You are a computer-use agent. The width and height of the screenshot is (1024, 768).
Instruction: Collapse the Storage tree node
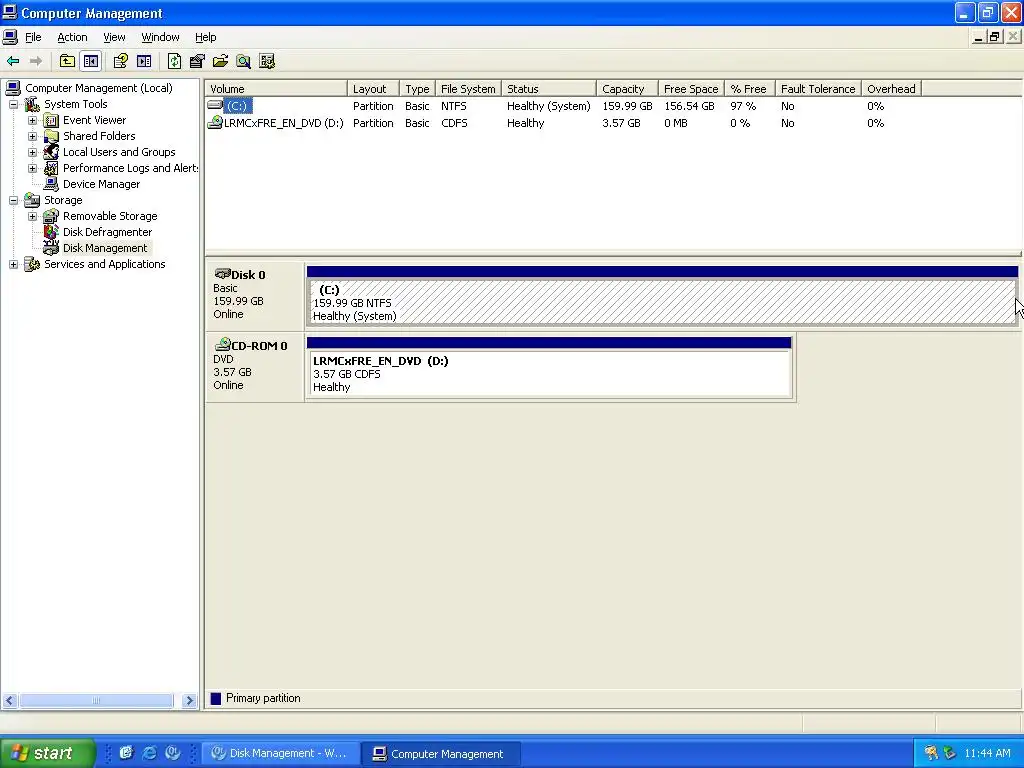tap(13, 200)
